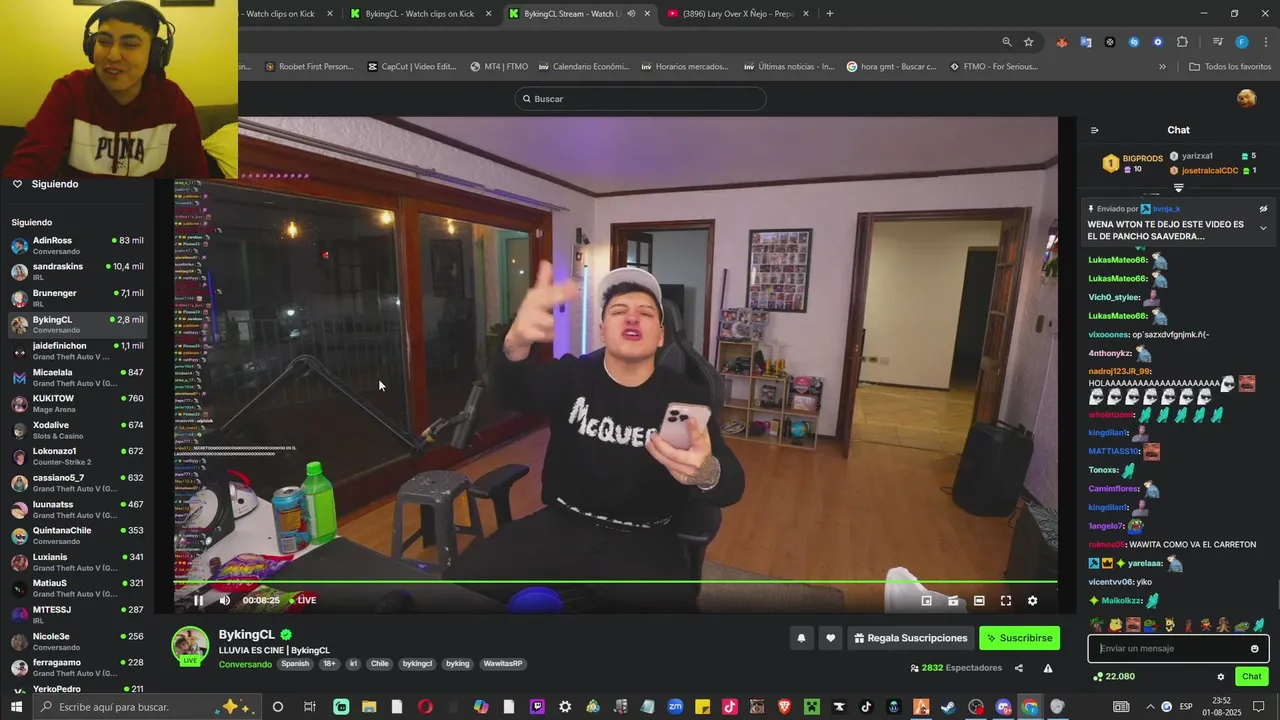Open AdinRoss channel in the sidebar
This screenshot has width=1280, height=720.
point(77,245)
